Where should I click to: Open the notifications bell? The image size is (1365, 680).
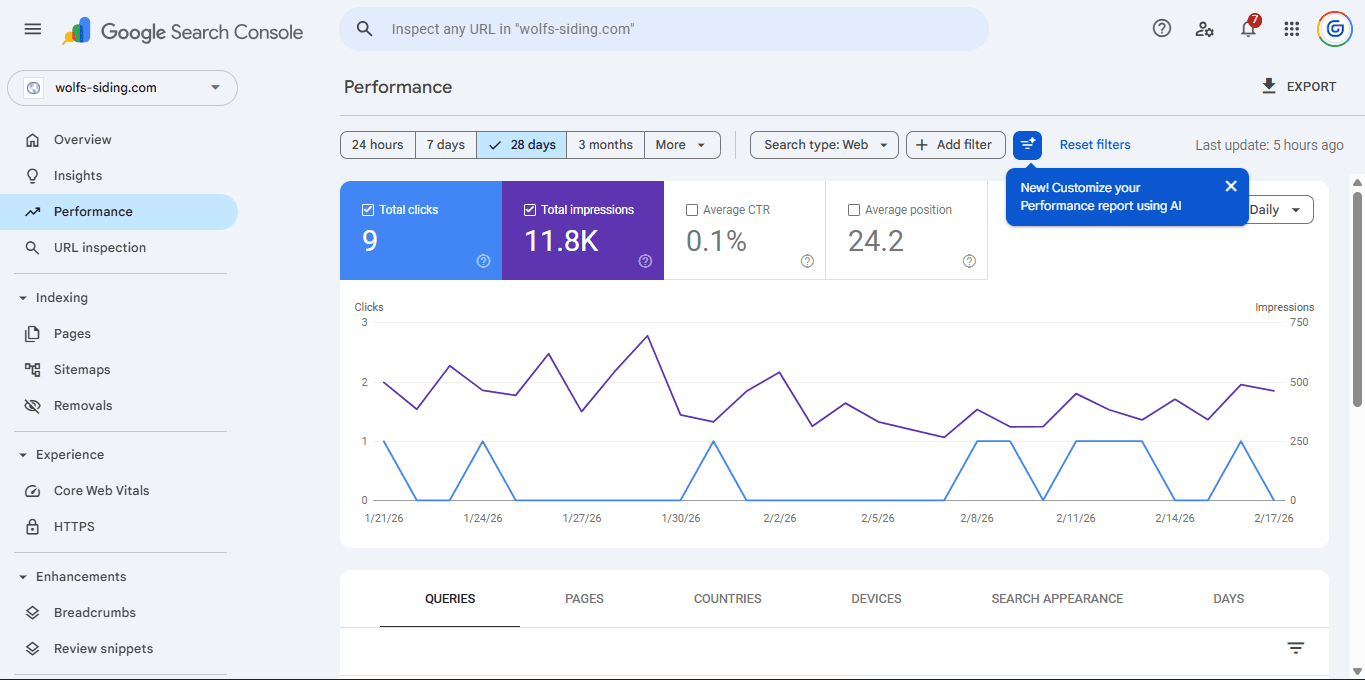click(x=1248, y=29)
